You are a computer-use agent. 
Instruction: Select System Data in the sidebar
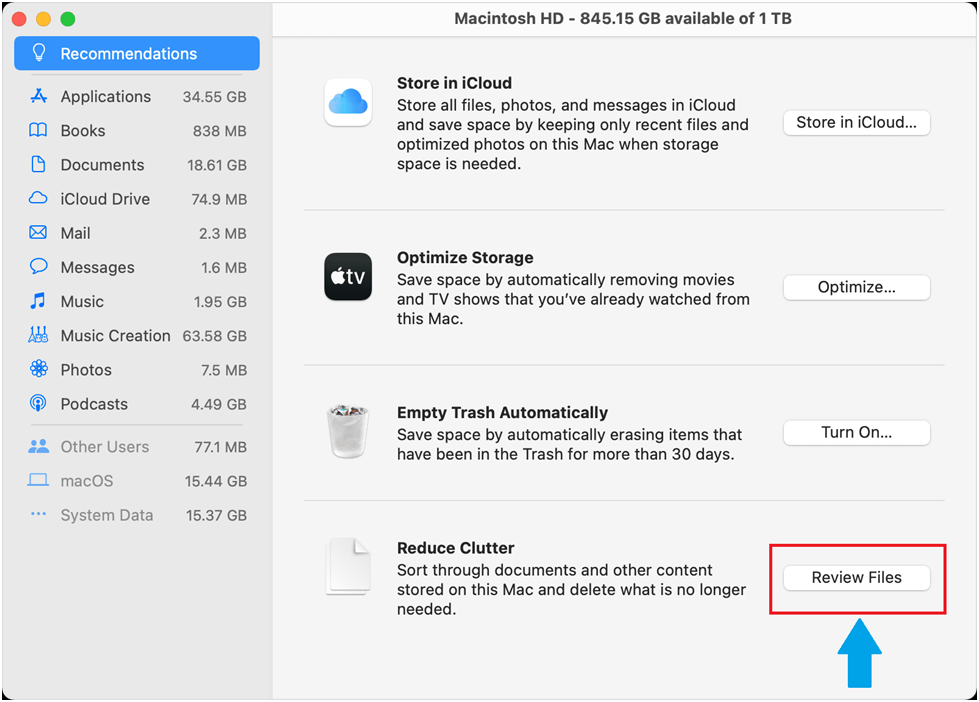(137, 515)
